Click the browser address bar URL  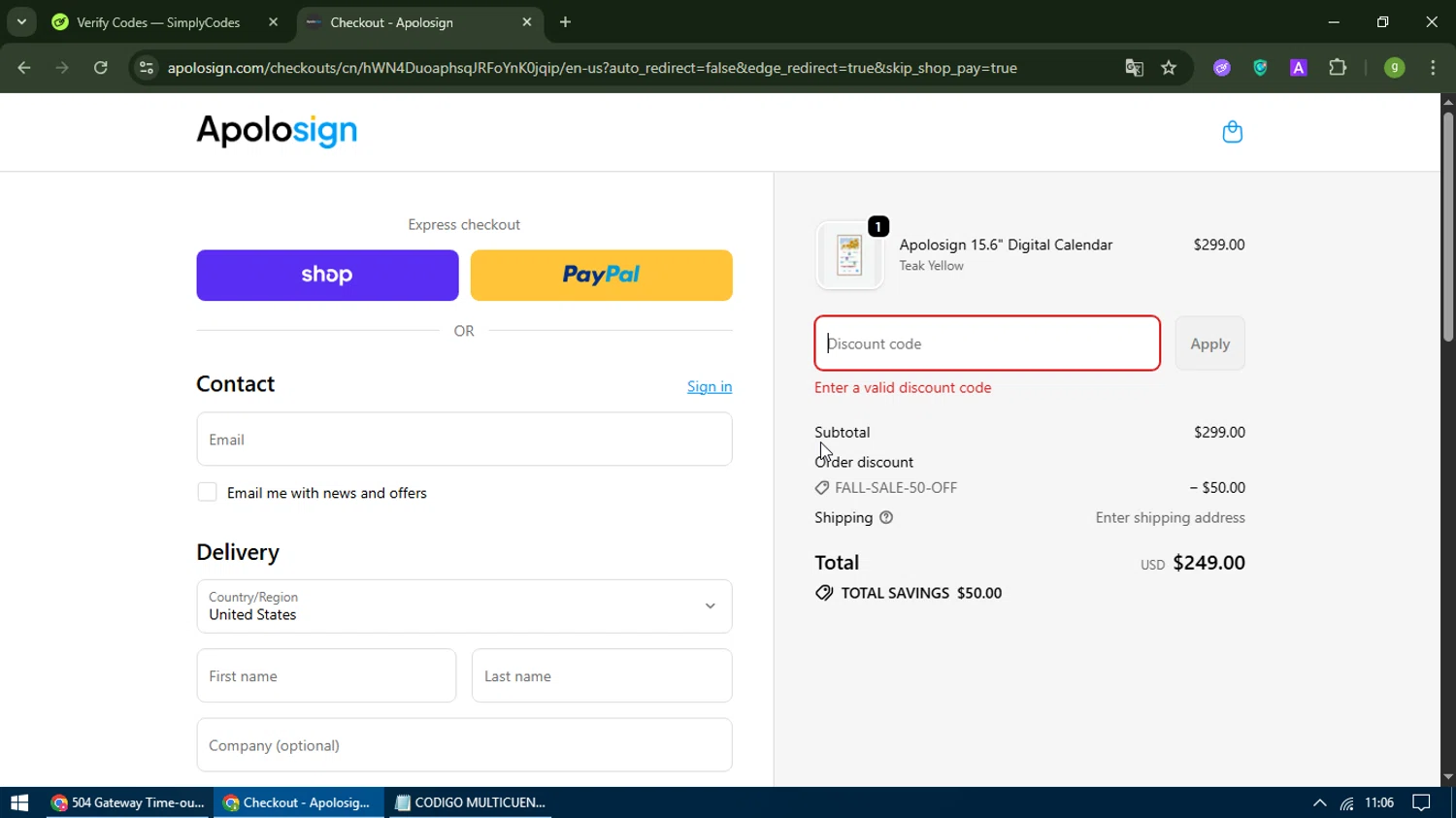pyautogui.click(x=592, y=68)
